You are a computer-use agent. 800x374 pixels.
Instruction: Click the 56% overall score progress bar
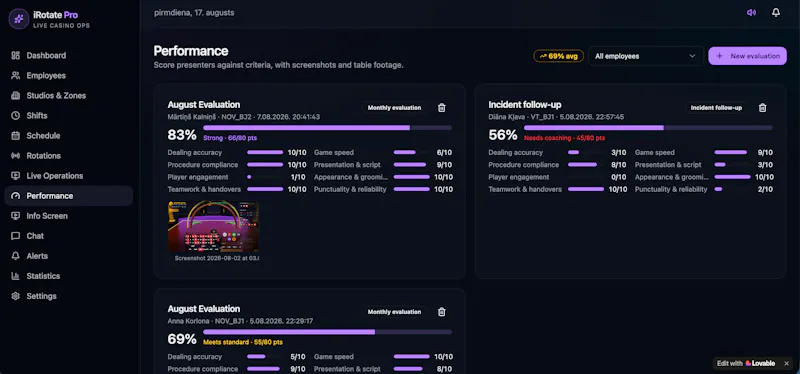pyautogui.click(x=648, y=128)
